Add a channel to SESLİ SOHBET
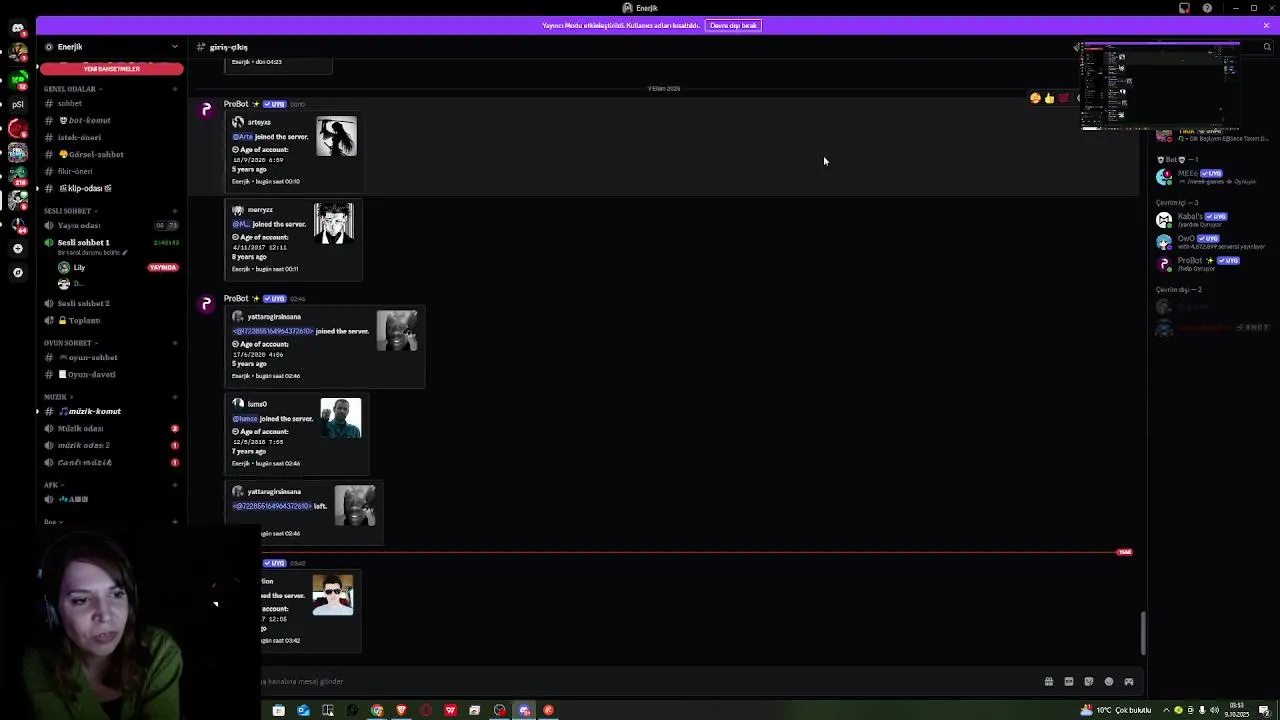Viewport: 1280px width, 720px height. tap(175, 211)
